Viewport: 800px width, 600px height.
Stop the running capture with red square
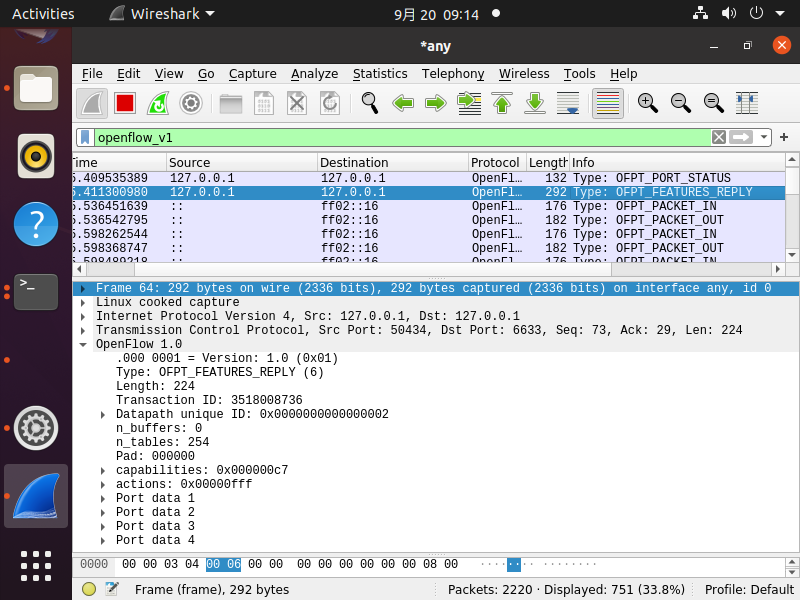click(x=125, y=104)
